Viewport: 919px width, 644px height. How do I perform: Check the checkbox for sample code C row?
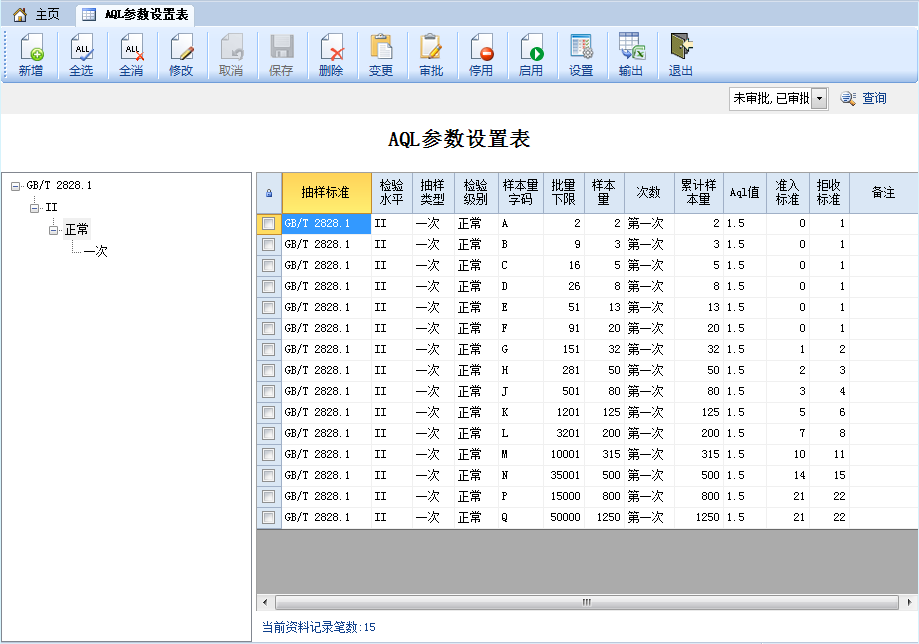click(x=268, y=265)
